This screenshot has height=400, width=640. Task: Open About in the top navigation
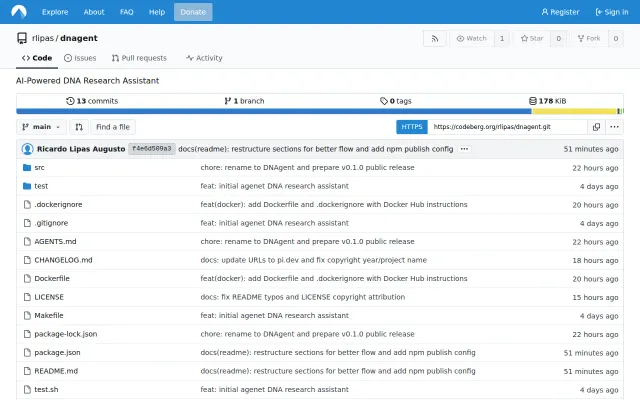[94, 12]
